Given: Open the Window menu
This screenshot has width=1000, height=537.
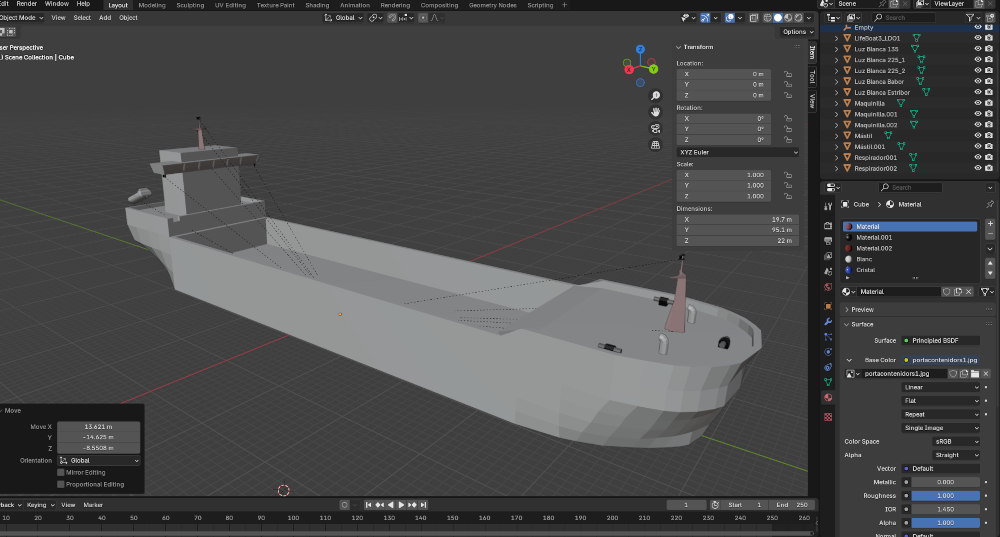Looking at the screenshot, I should point(57,4).
